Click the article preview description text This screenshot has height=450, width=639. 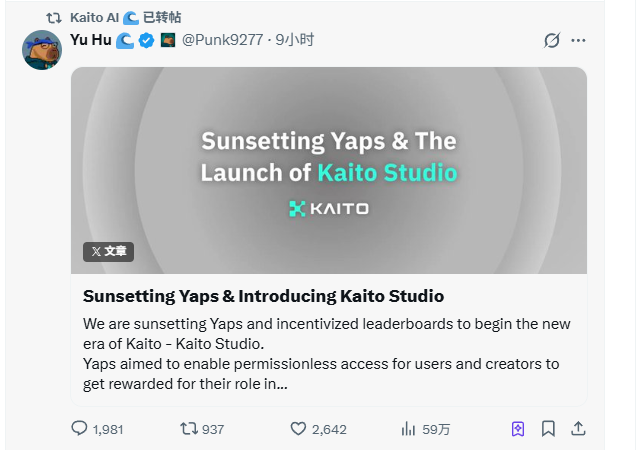click(320, 353)
